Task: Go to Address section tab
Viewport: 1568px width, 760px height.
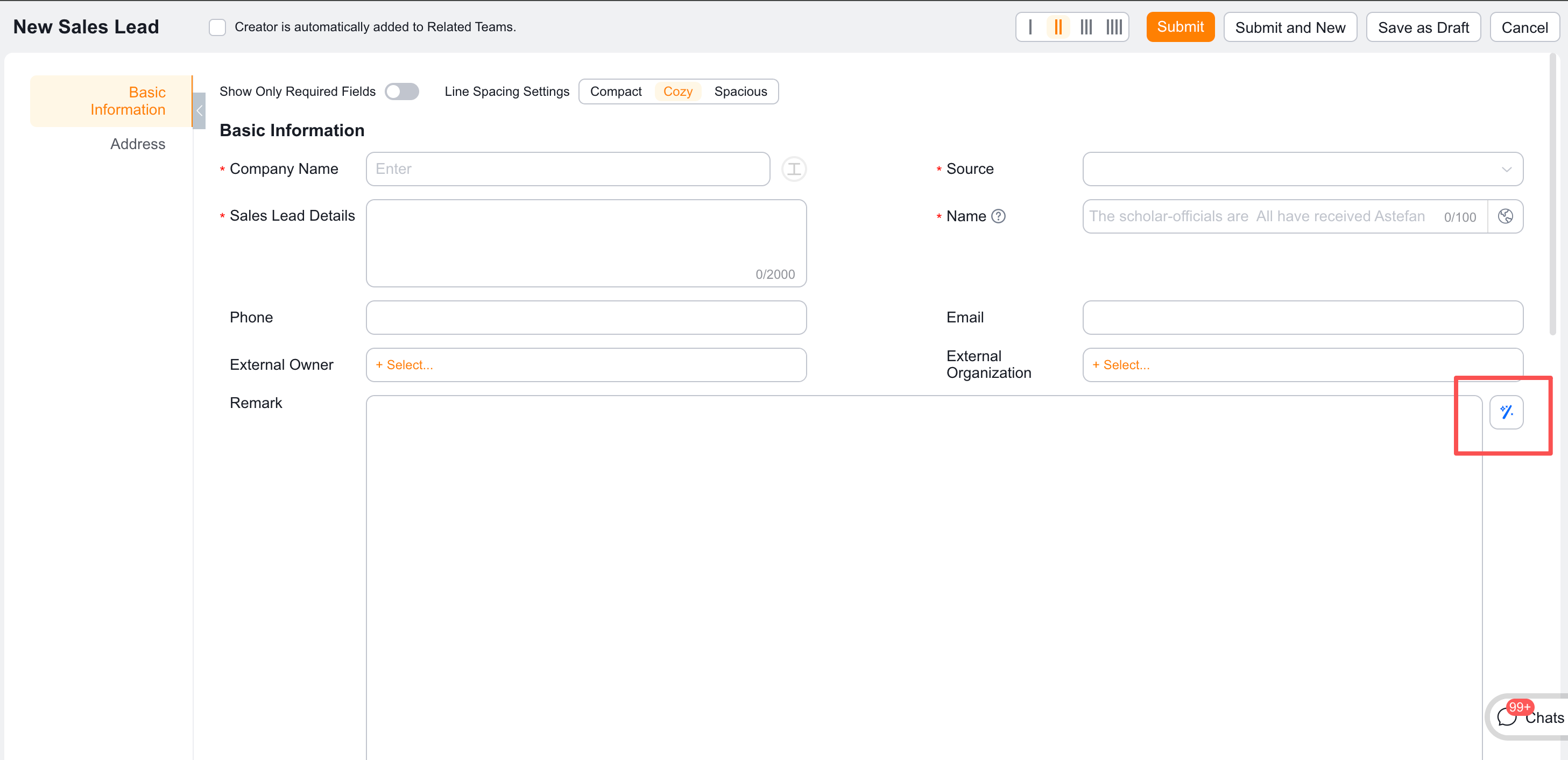Action: 138,144
